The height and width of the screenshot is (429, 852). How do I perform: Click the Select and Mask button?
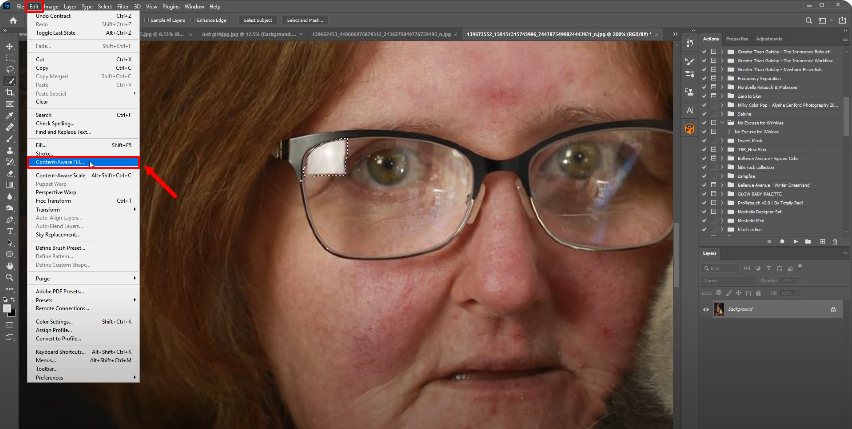304,21
